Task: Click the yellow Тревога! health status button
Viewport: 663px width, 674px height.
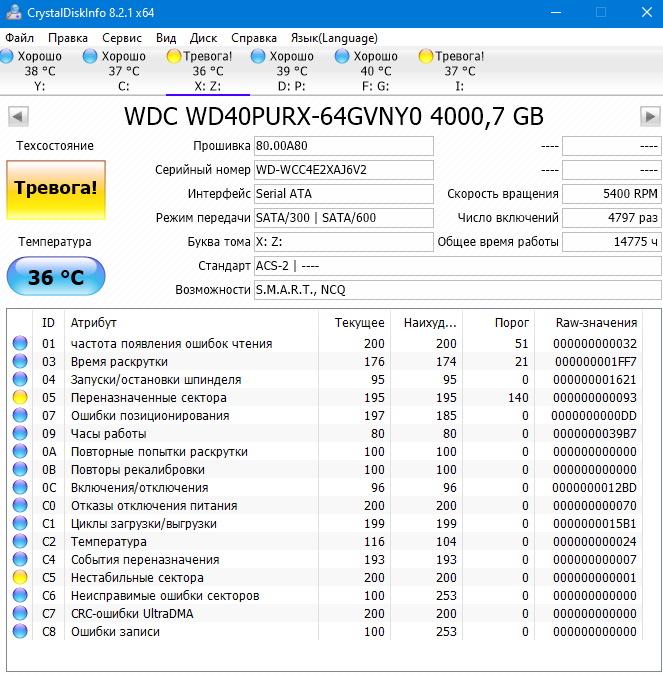Action: pos(56,190)
